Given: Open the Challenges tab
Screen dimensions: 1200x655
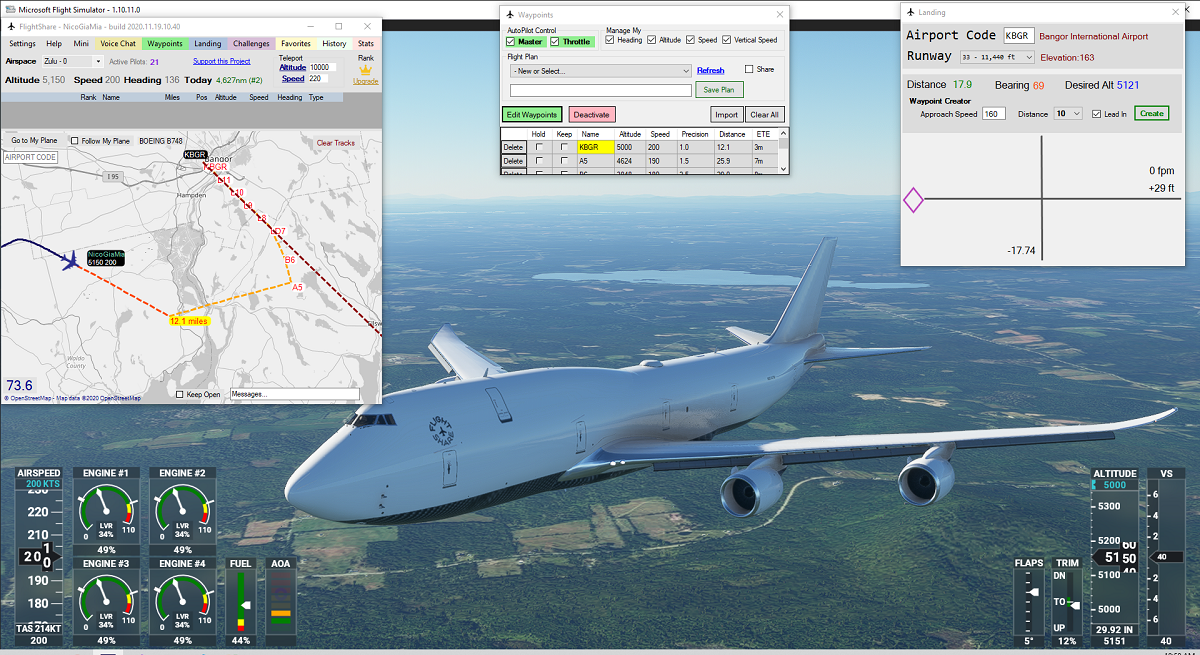Looking at the screenshot, I should click(x=251, y=44).
